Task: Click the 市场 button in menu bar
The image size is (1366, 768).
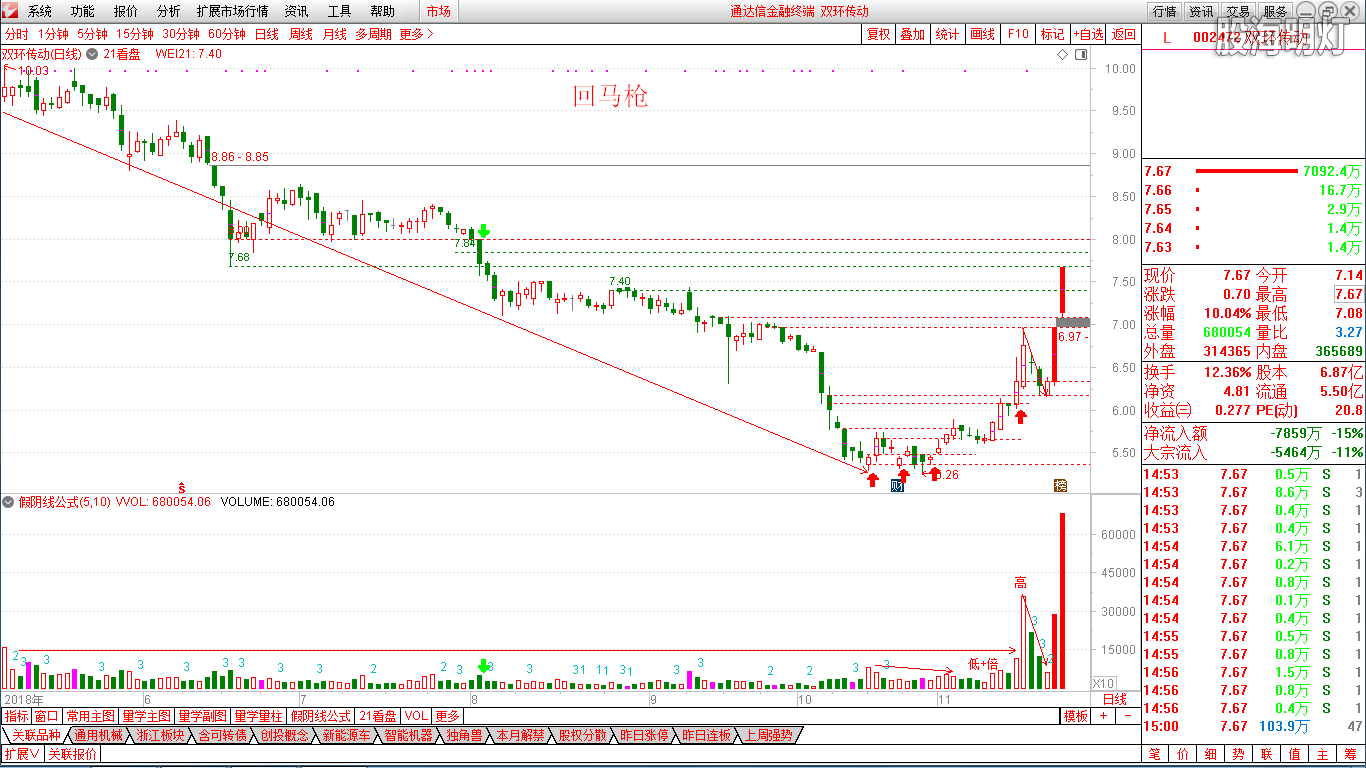Action: pos(438,12)
